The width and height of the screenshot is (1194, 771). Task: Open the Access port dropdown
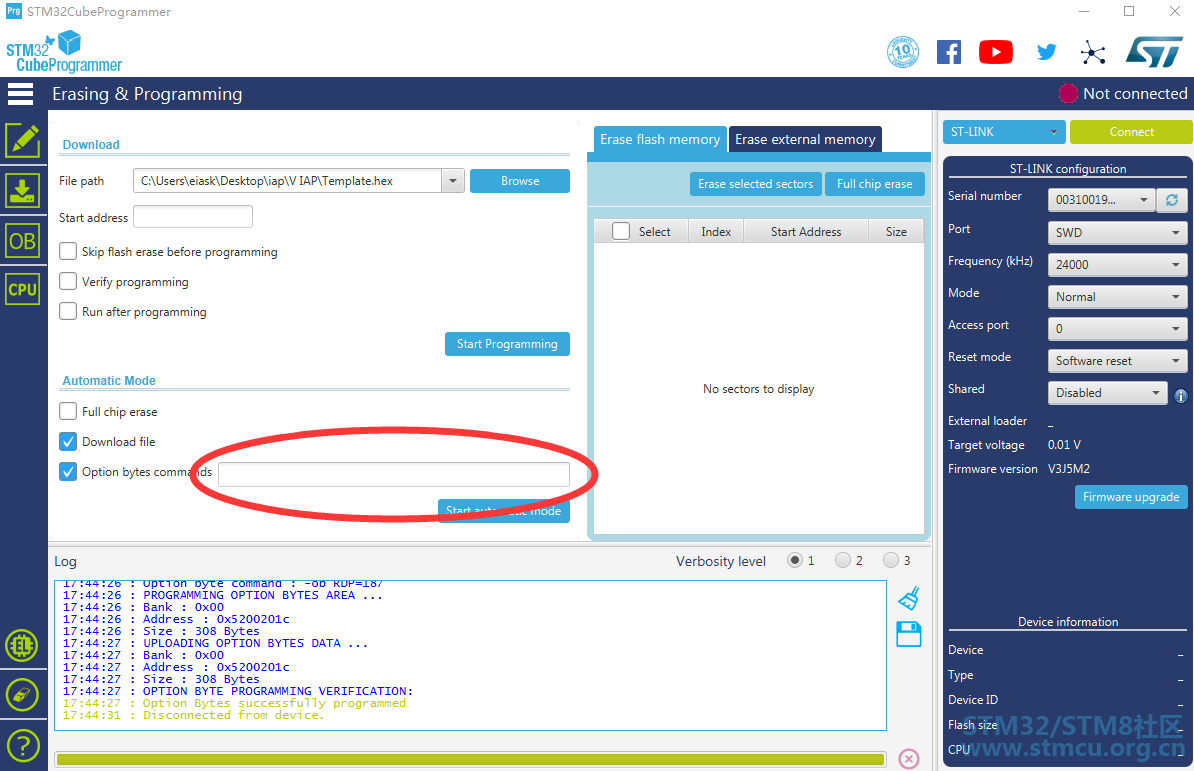pyautogui.click(x=1117, y=329)
